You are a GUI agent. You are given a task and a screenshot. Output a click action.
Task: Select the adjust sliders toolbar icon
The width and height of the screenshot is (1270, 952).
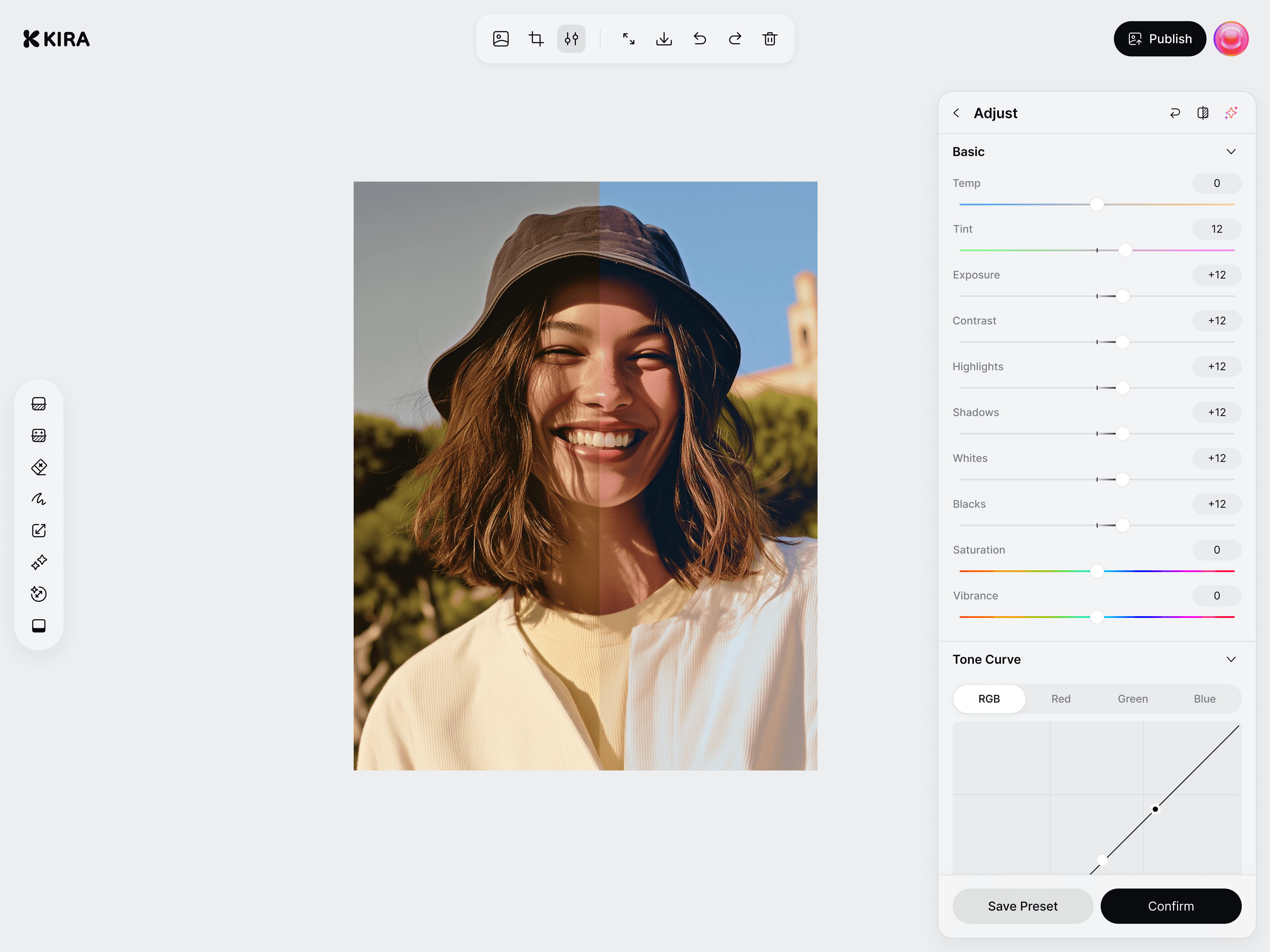571,39
